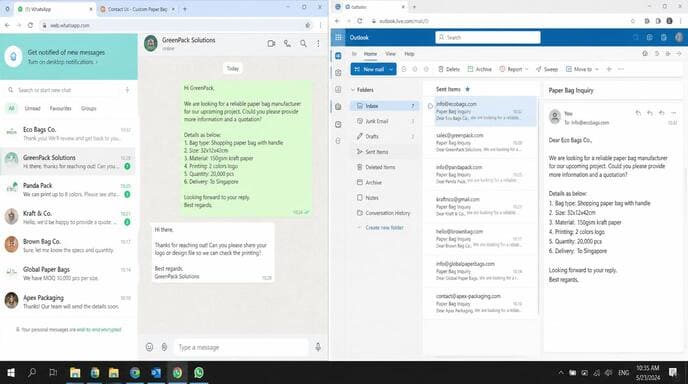Click the Type a message field
688x384 pixels.
pos(241,347)
